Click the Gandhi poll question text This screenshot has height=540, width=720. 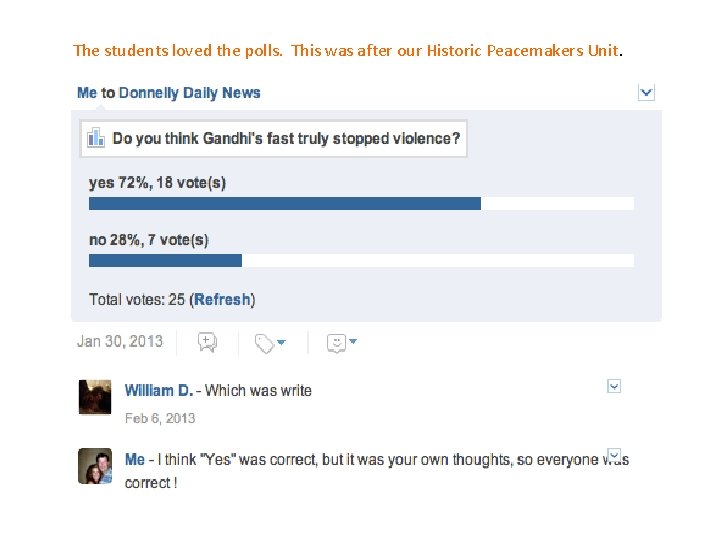tap(286, 138)
